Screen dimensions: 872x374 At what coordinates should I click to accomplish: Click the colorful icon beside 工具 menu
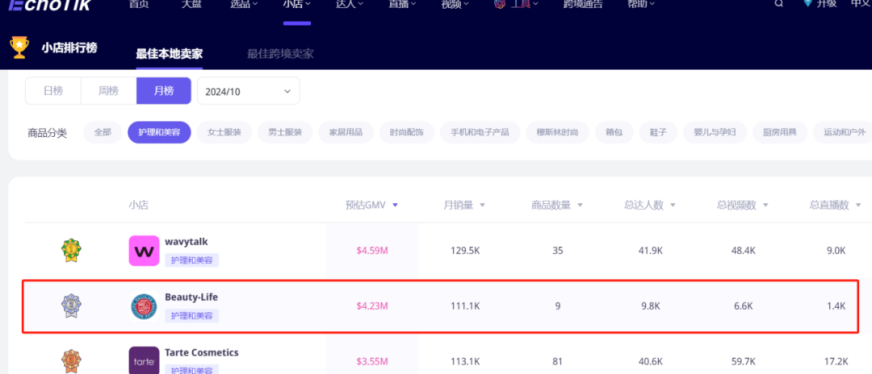[x=500, y=3]
